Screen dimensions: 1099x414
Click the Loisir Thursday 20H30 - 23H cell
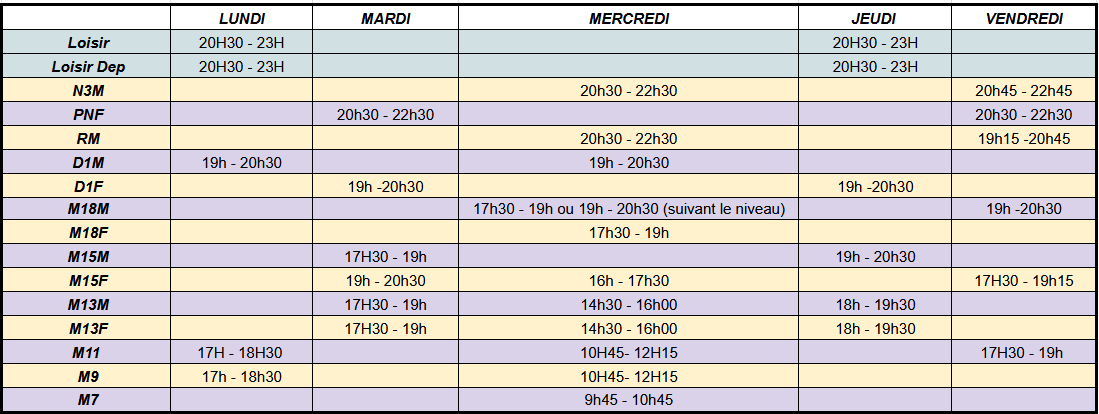click(875, 43)
